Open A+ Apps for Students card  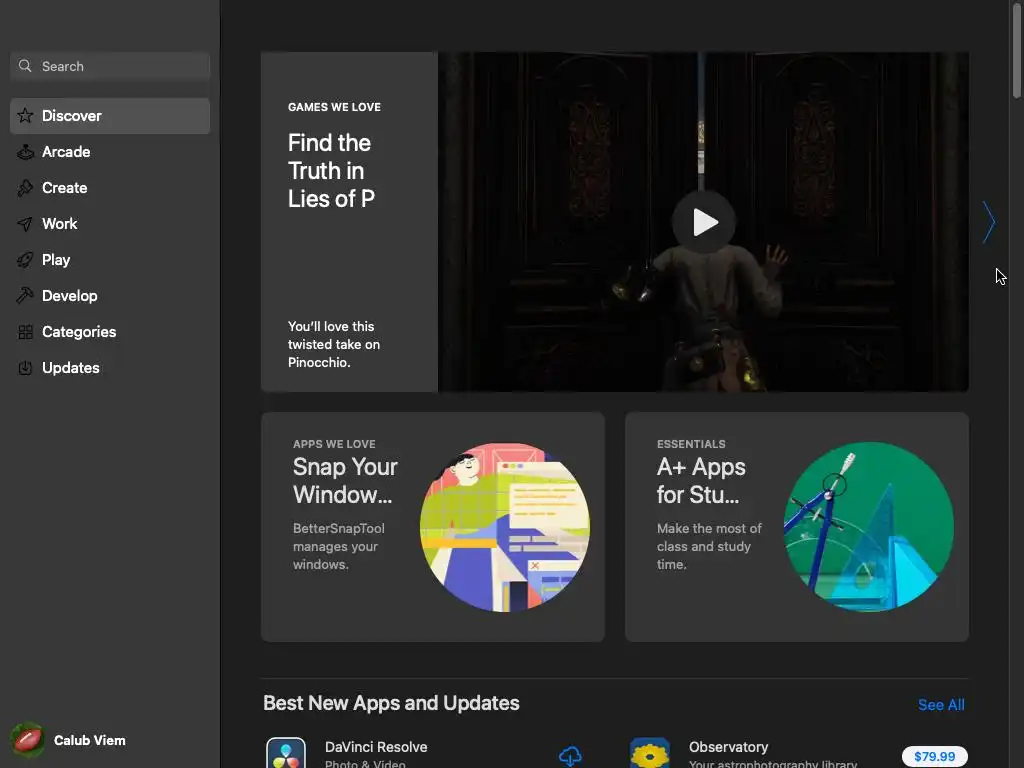coord(797,526)
